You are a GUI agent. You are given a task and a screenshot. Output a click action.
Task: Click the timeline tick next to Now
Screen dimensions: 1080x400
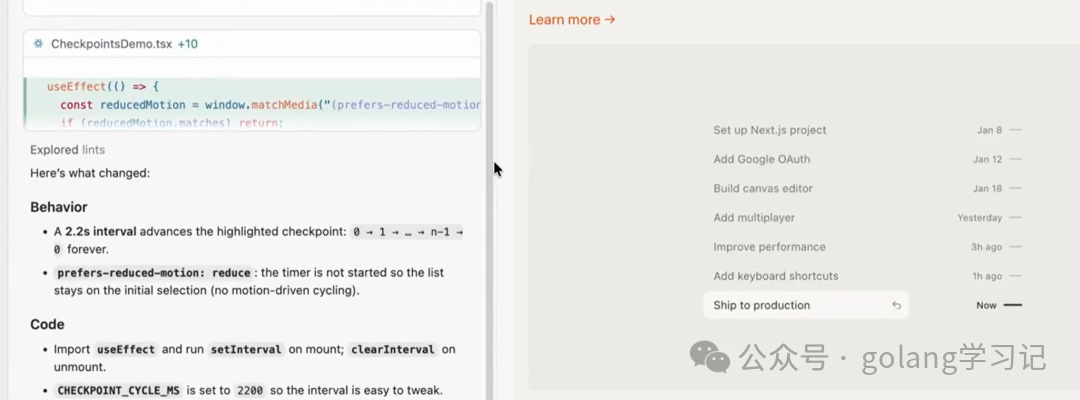click(x=1012, y=305)
